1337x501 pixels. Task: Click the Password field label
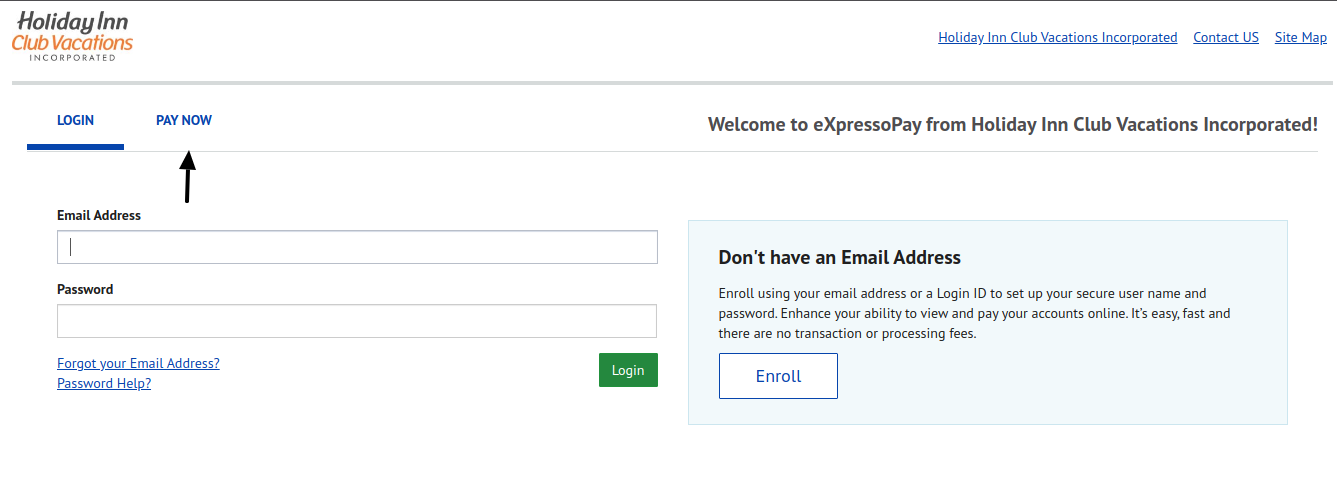click(85, 289)
